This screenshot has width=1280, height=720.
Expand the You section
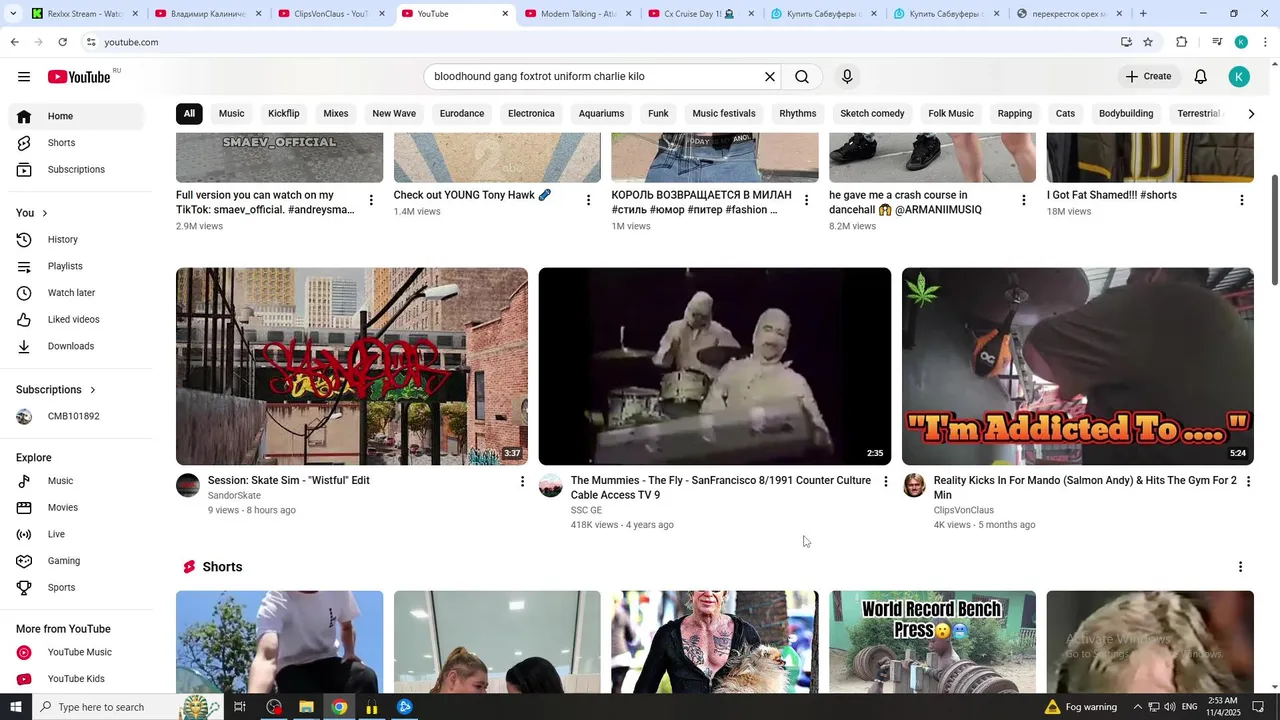point(32,213)
